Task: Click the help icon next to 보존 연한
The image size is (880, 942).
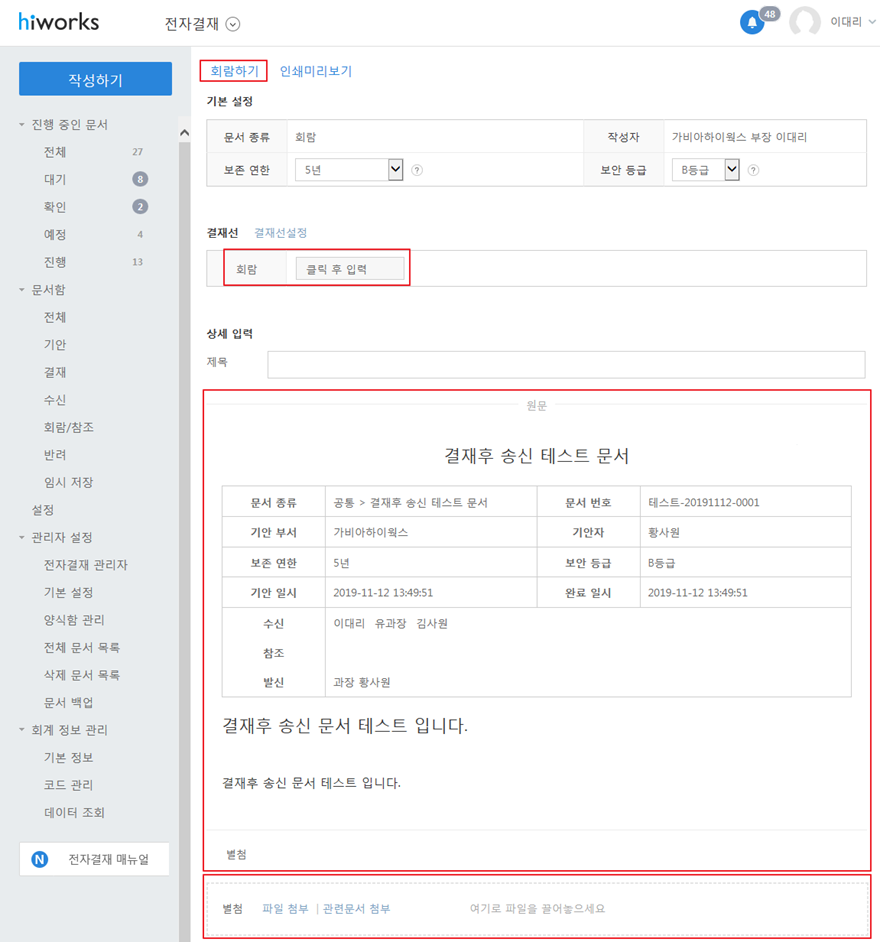Action: 417,170
